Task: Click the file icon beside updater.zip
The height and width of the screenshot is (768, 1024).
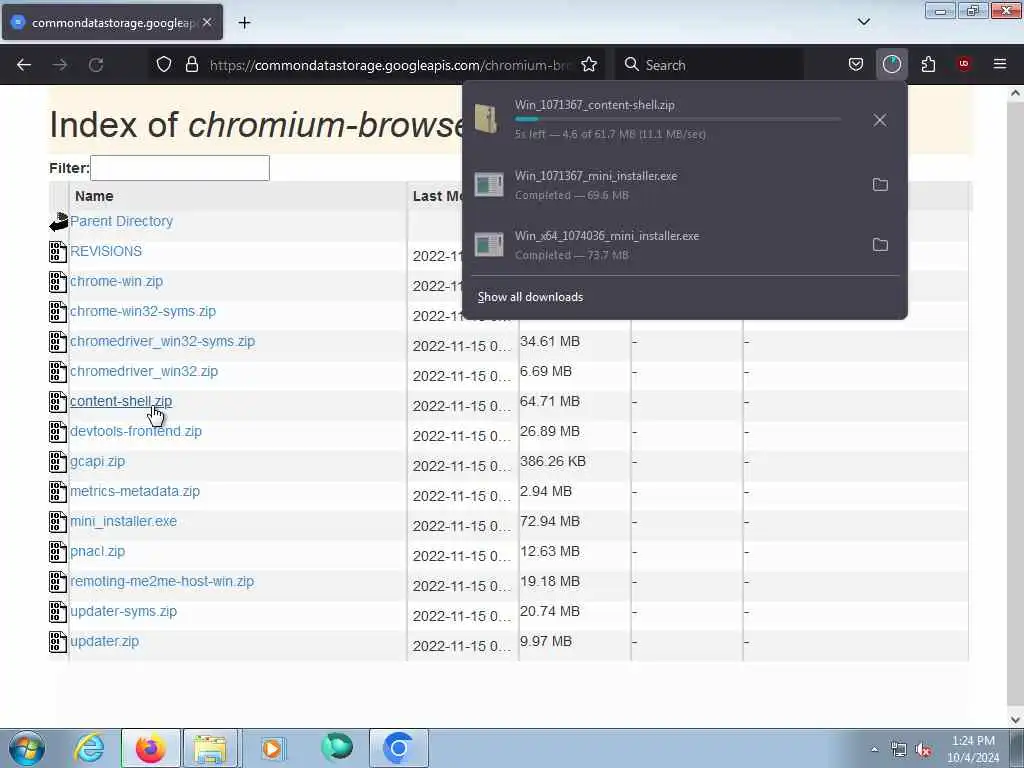Action: pos(58,643)
